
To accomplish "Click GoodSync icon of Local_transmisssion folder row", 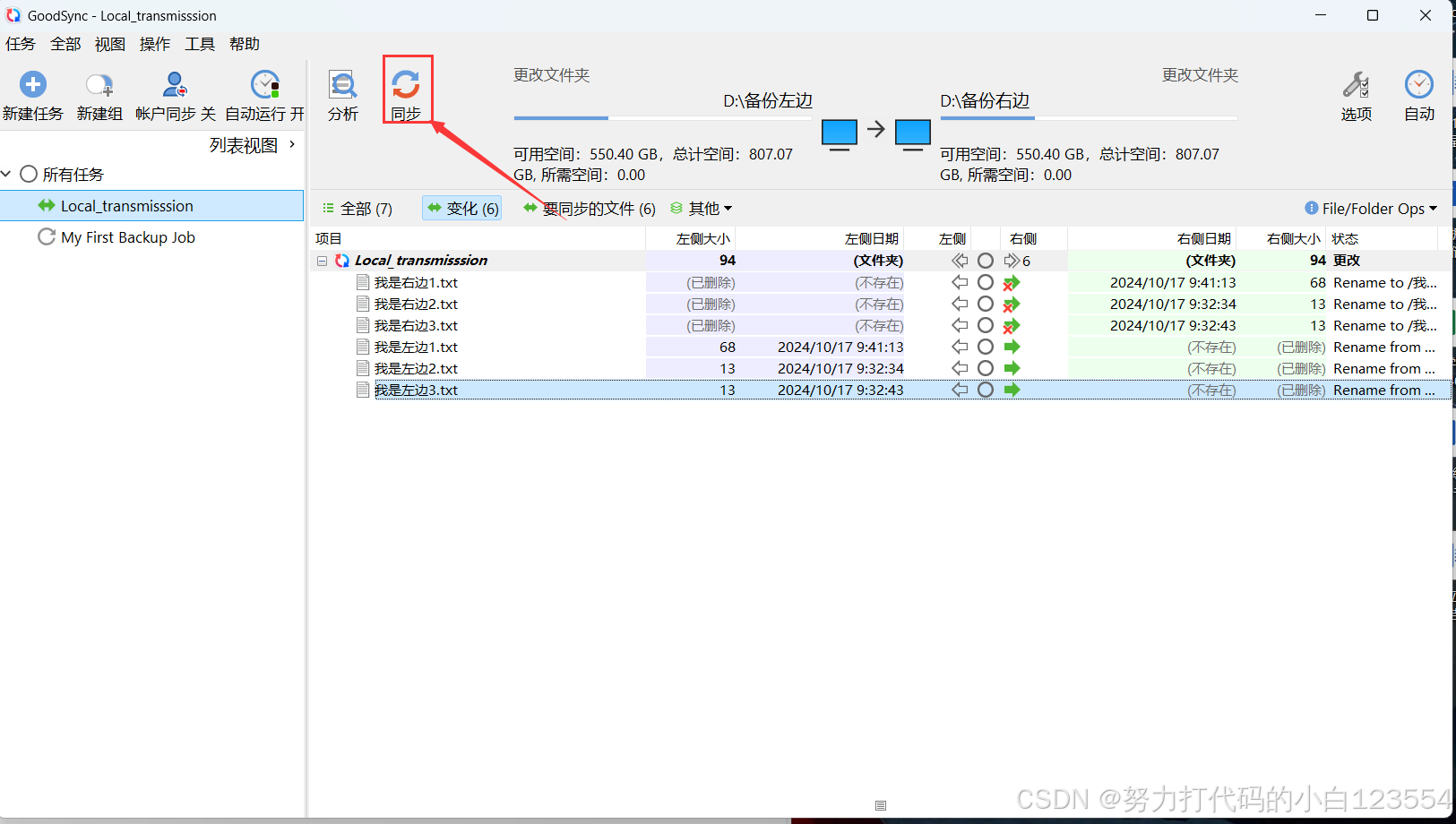I will tap(342, 261).
